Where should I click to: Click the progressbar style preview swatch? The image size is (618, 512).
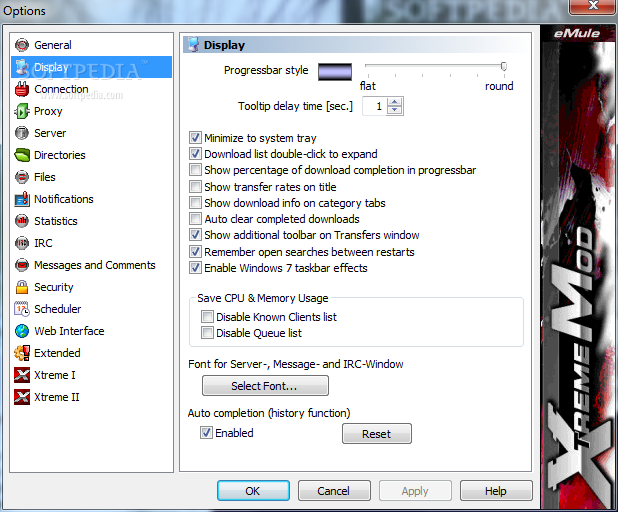pos(335,72)
